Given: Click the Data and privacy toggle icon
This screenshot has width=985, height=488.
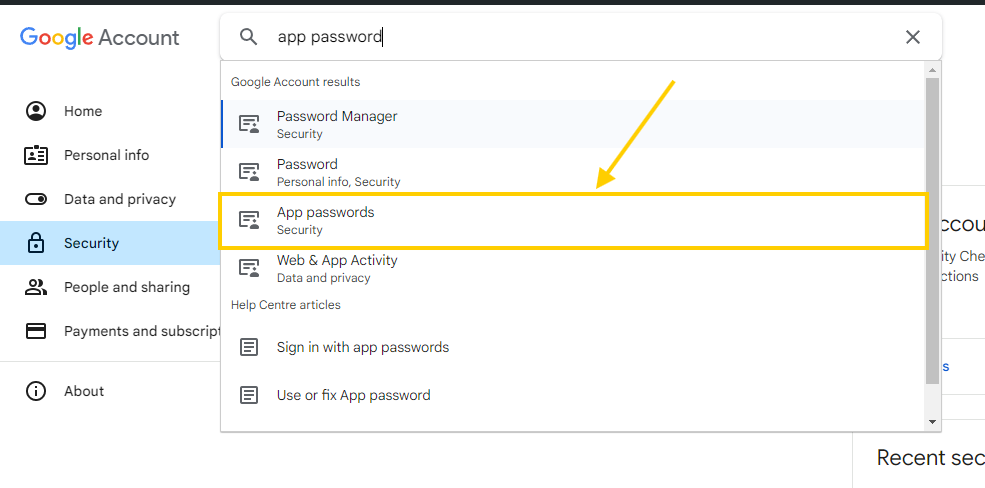Looking at the screenshot, I should click(36, 199).
